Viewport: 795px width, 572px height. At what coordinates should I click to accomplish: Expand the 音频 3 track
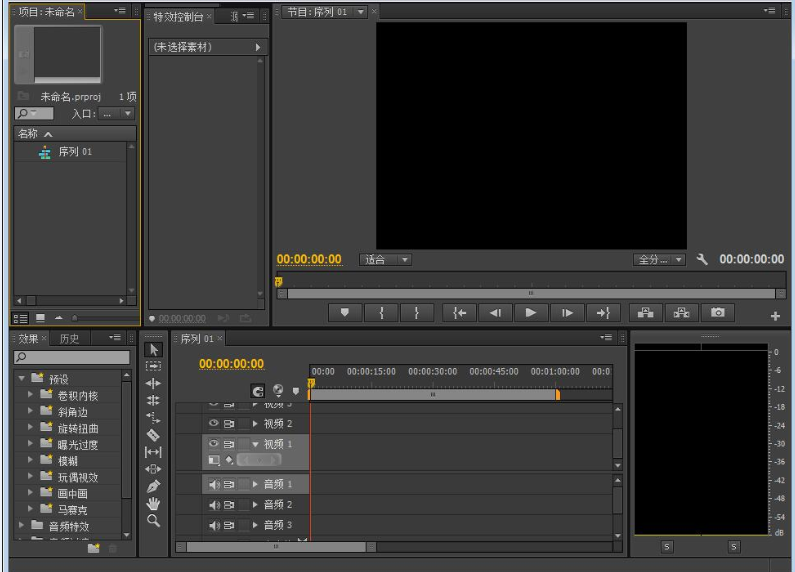click(x=255, y=525)
